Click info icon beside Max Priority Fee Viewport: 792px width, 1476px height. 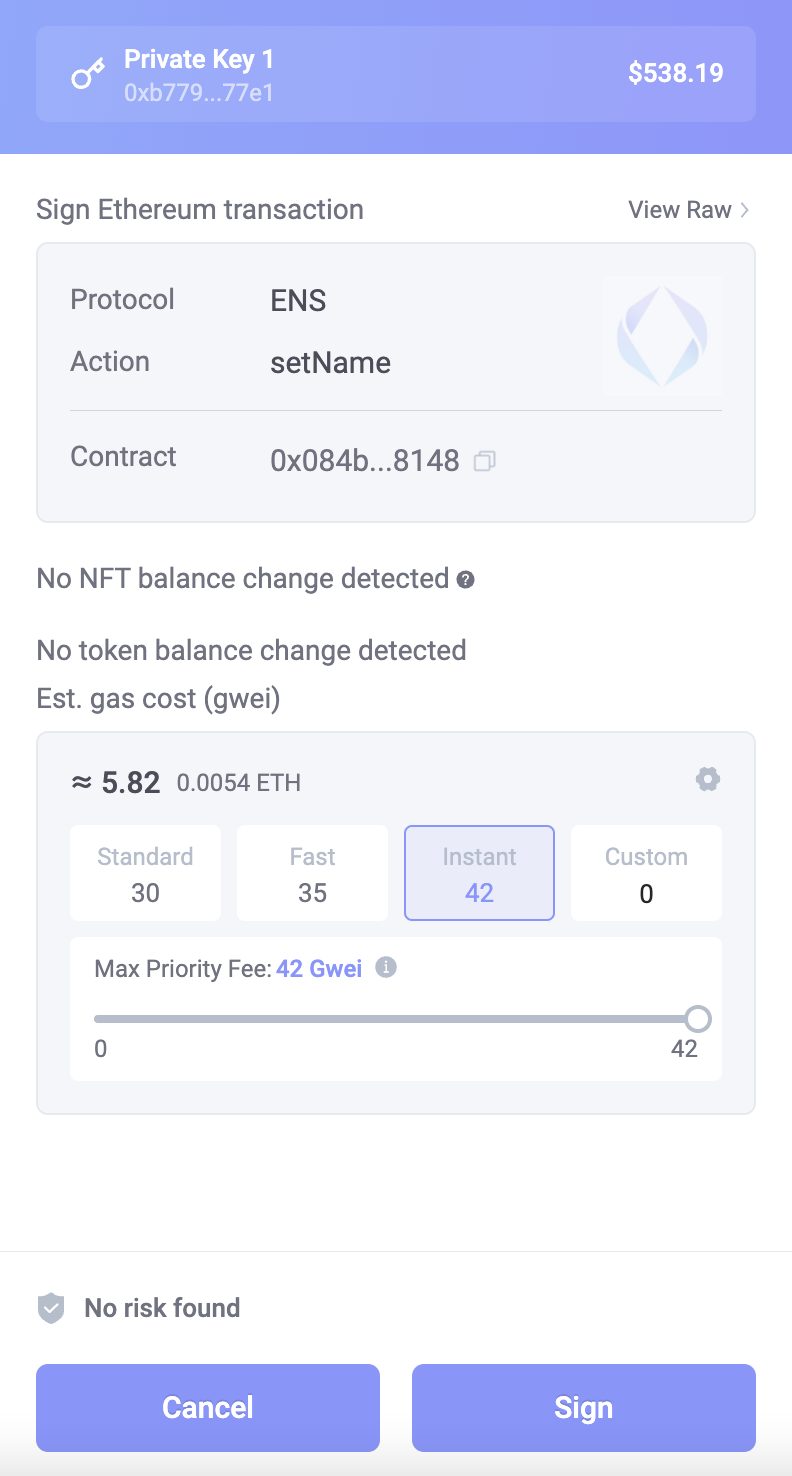(386, 967)
